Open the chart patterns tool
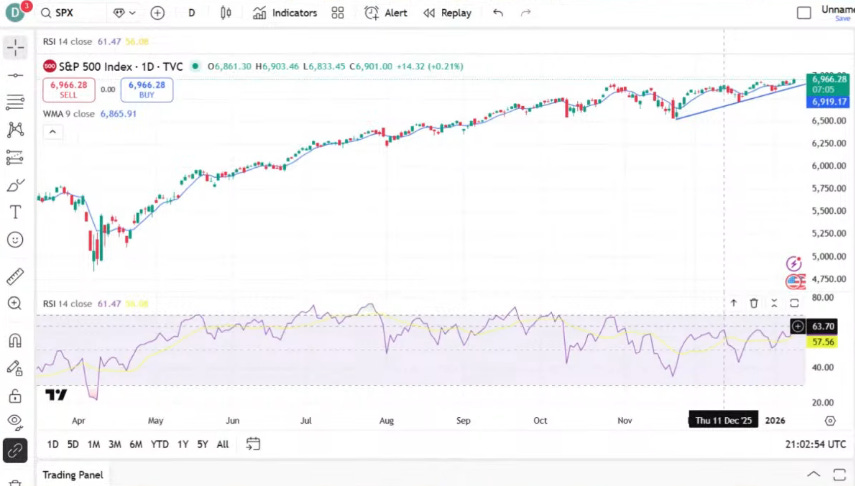 15,129
